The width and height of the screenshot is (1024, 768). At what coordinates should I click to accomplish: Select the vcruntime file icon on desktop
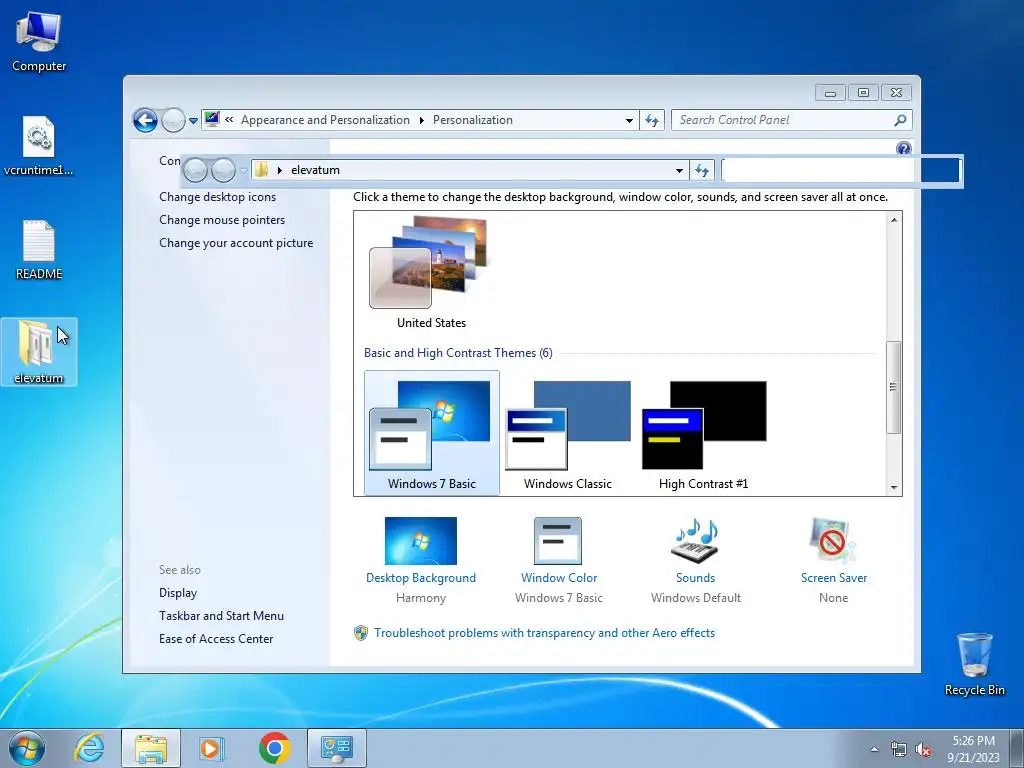(39, 145)
